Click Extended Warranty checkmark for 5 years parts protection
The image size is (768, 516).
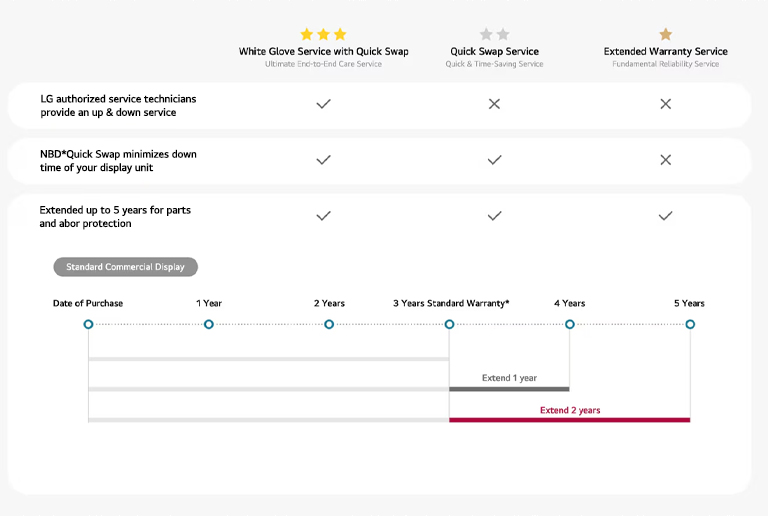[x=665, y=216]
